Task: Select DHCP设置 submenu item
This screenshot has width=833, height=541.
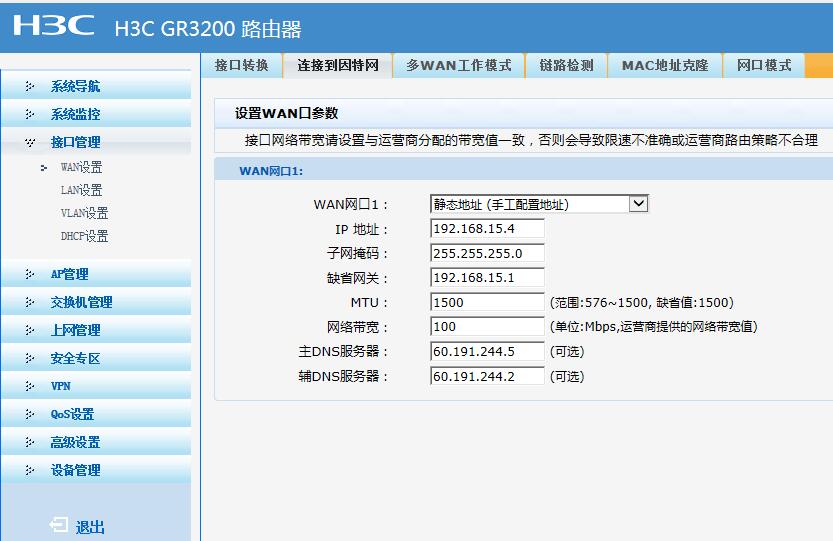Action: click(84, 236)
